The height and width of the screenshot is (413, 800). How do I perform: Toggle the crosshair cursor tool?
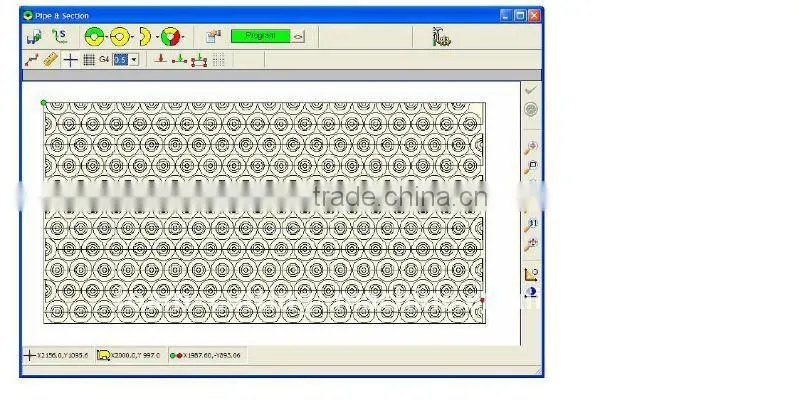pyautogui.click(x=70, y=60)
